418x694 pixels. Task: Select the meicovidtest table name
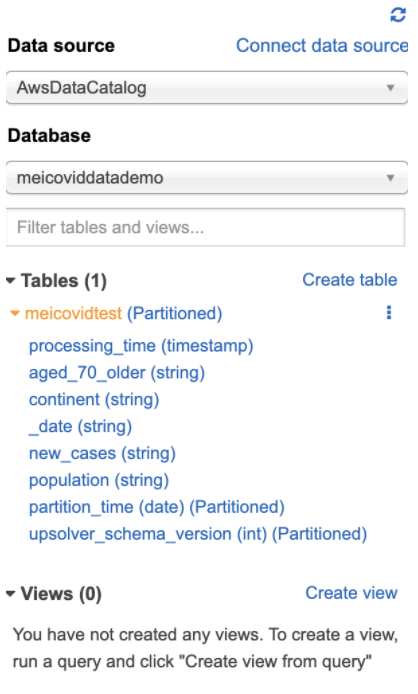coord(73,313)
